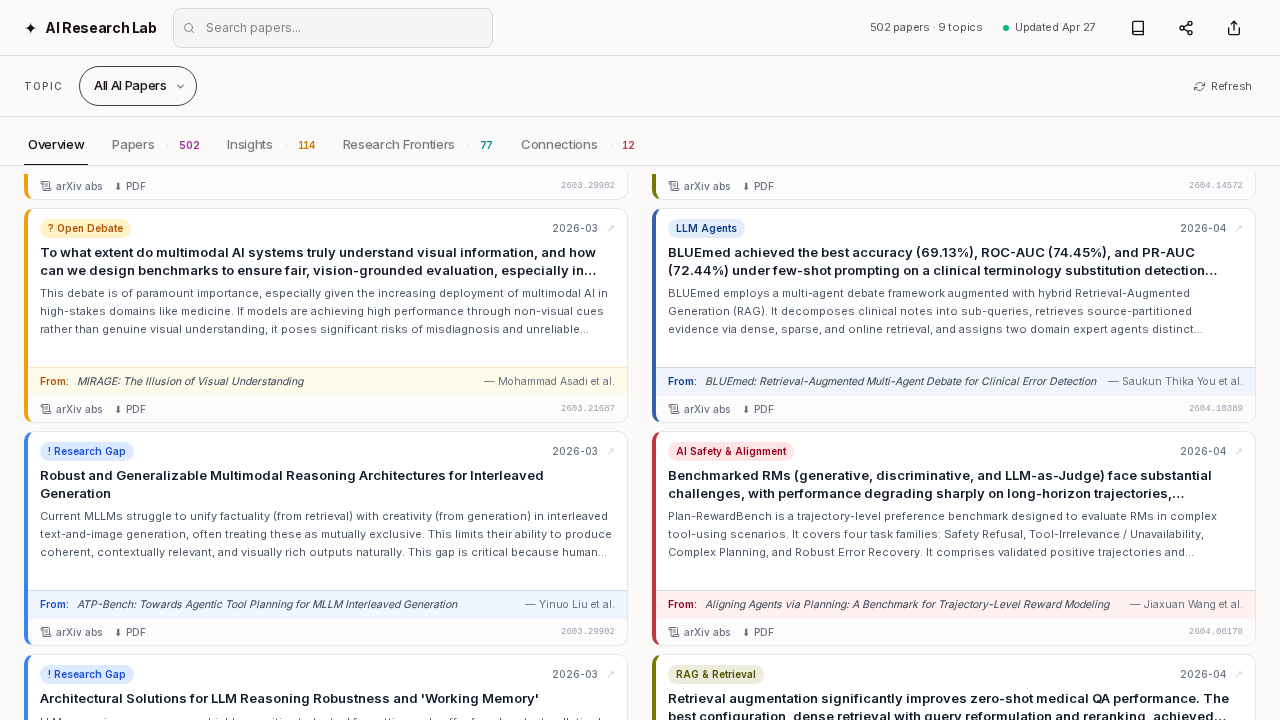
Task: Open external link arrow on Plan-RewardBench card
Action: click(1239, 451)
